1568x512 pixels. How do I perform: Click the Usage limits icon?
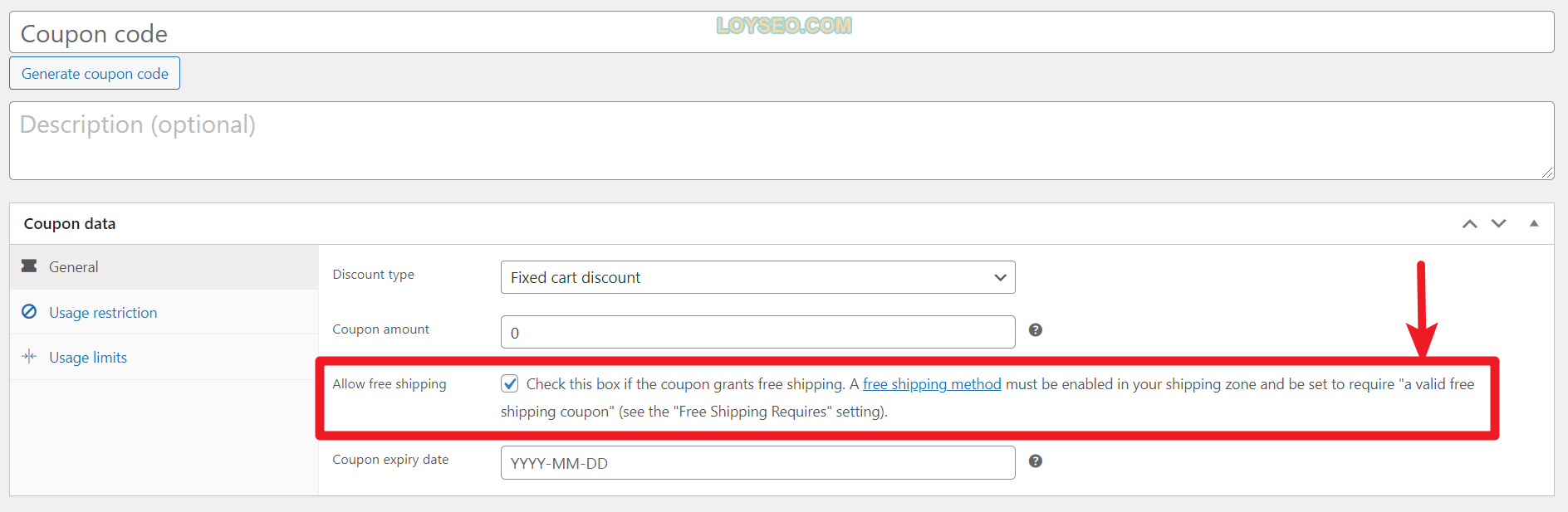(x=29, y=356)
